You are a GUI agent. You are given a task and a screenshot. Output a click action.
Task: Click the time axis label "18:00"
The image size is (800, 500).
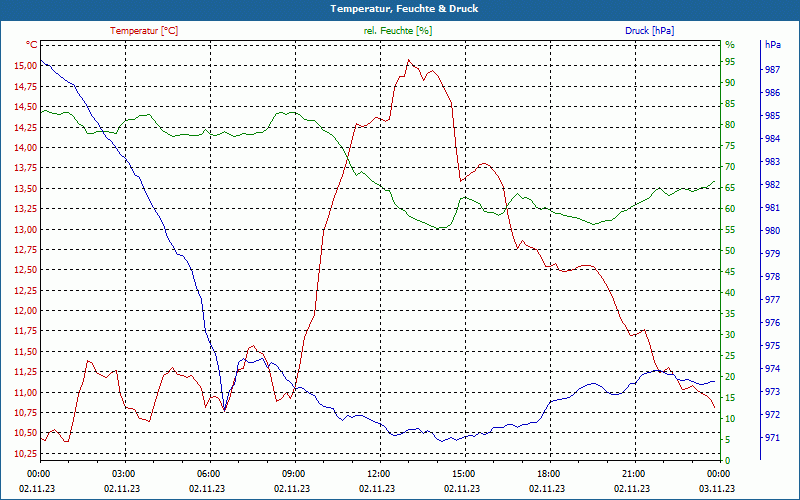pyautogui.click(x=549, y=473)
